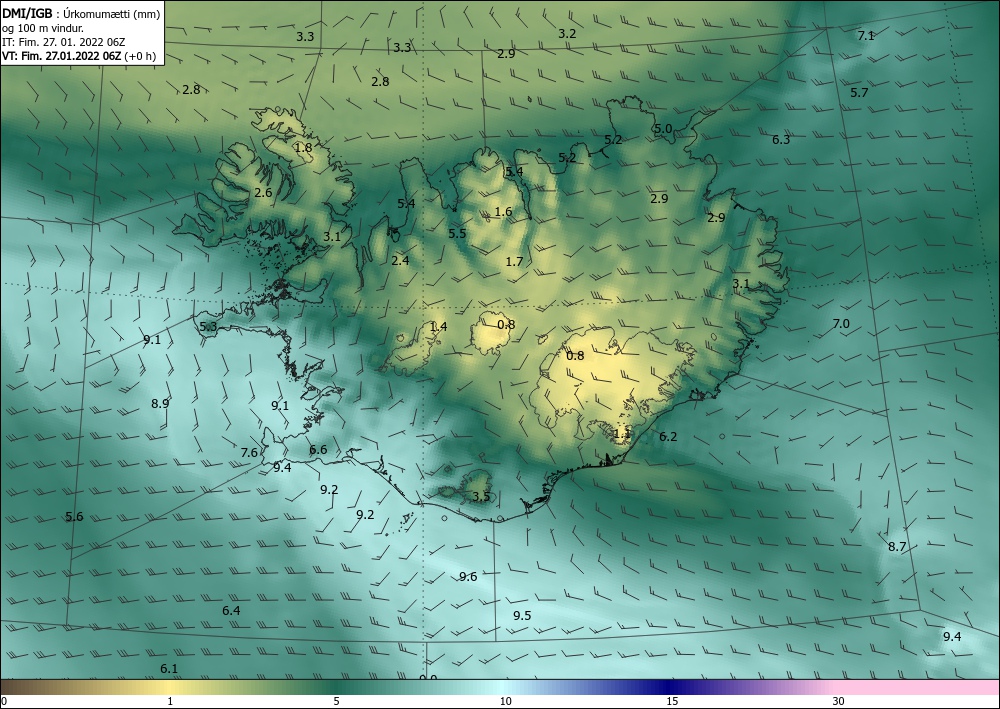Click the 6.2 value near the southeast coast
Screen dimensions: 1000x709
[668, 437]
